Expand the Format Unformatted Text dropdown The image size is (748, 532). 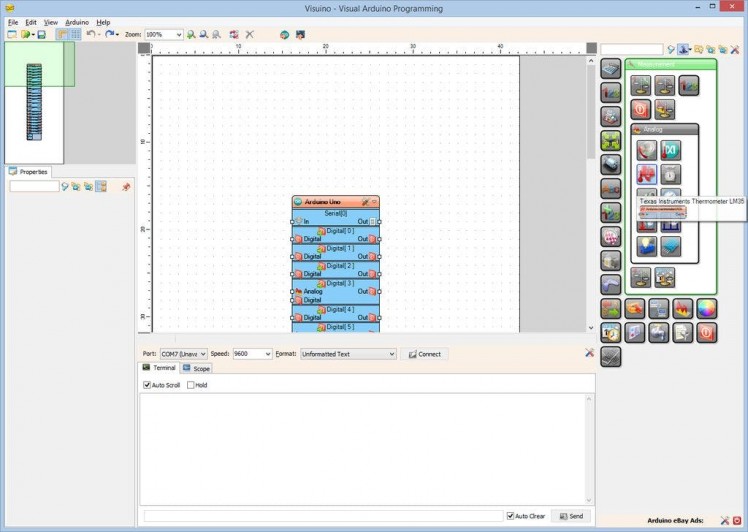coord(349,354)
